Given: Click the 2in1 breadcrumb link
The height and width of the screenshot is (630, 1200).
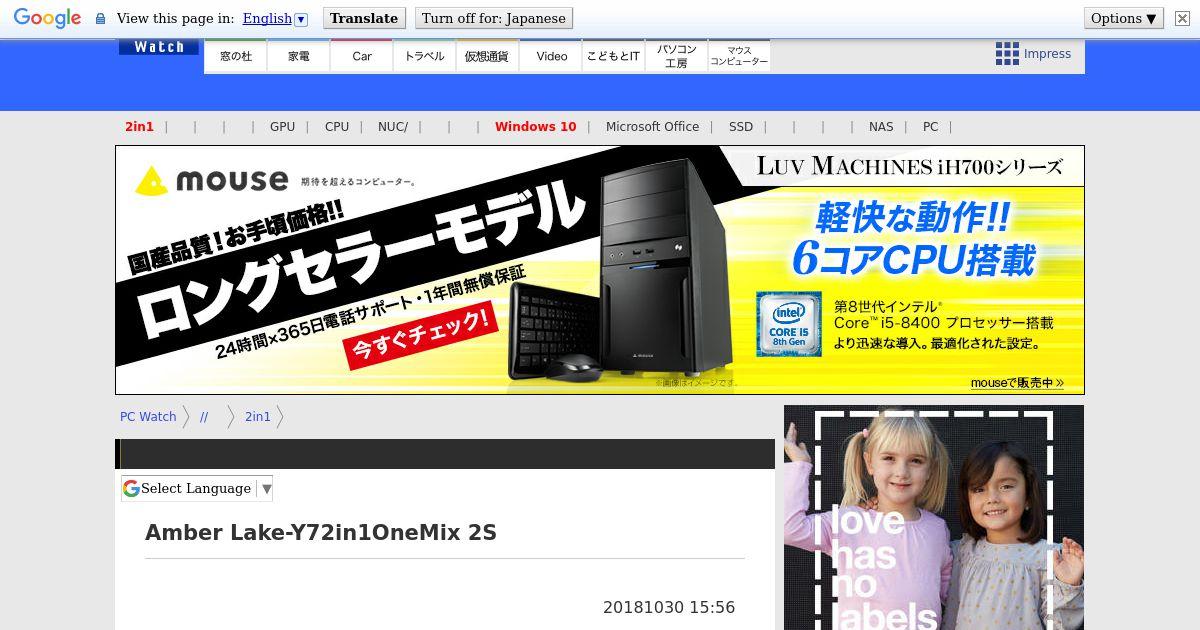Looking at the screenshot, I should 258,417.
